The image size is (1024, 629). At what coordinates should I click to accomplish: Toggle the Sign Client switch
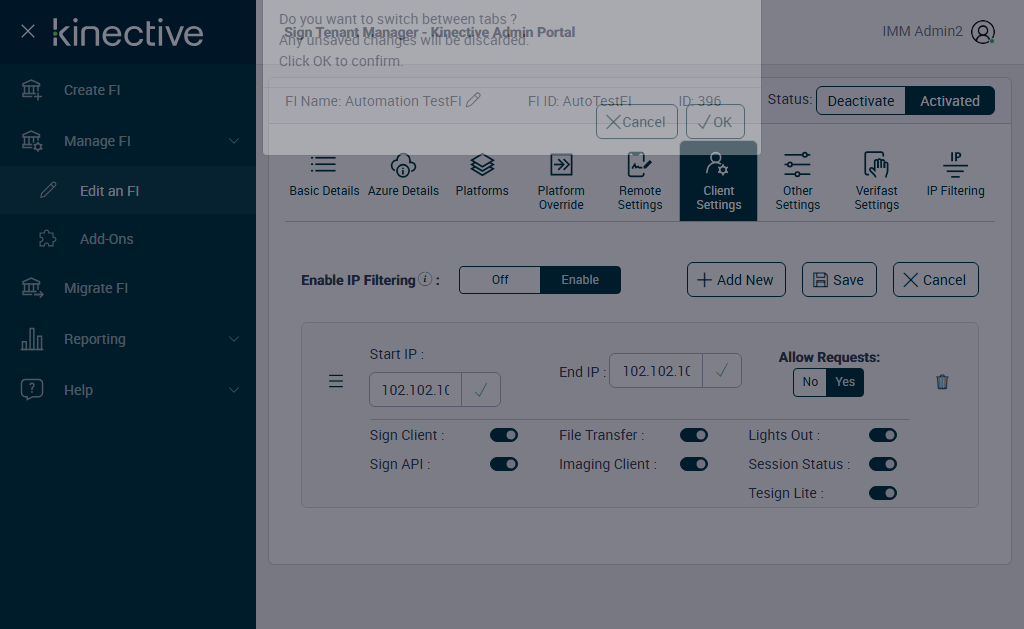[504, 435]
